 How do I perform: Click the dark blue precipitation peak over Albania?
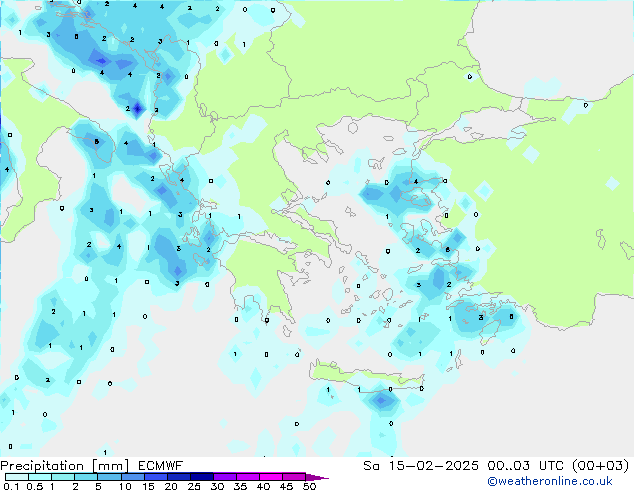click(138, 108)
